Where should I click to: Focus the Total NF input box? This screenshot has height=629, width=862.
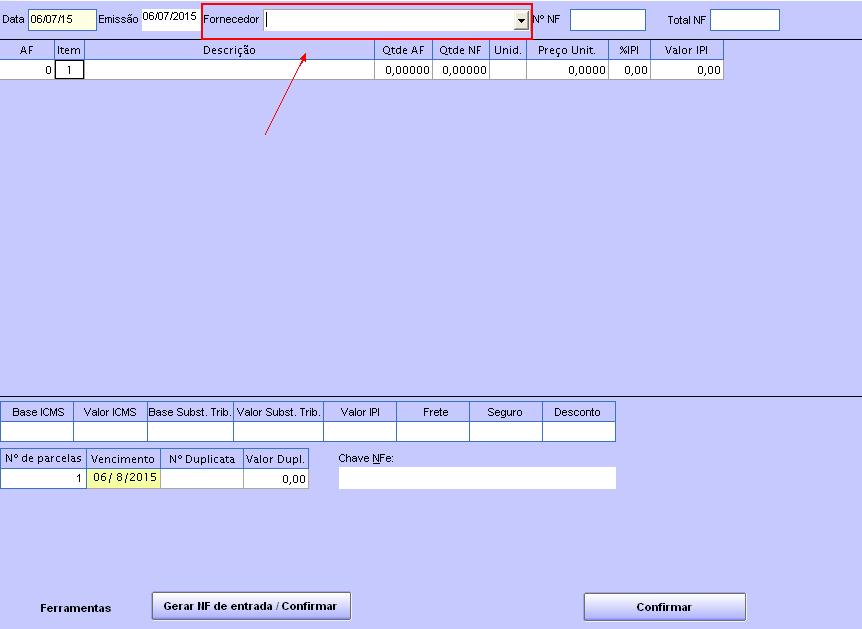745,20
